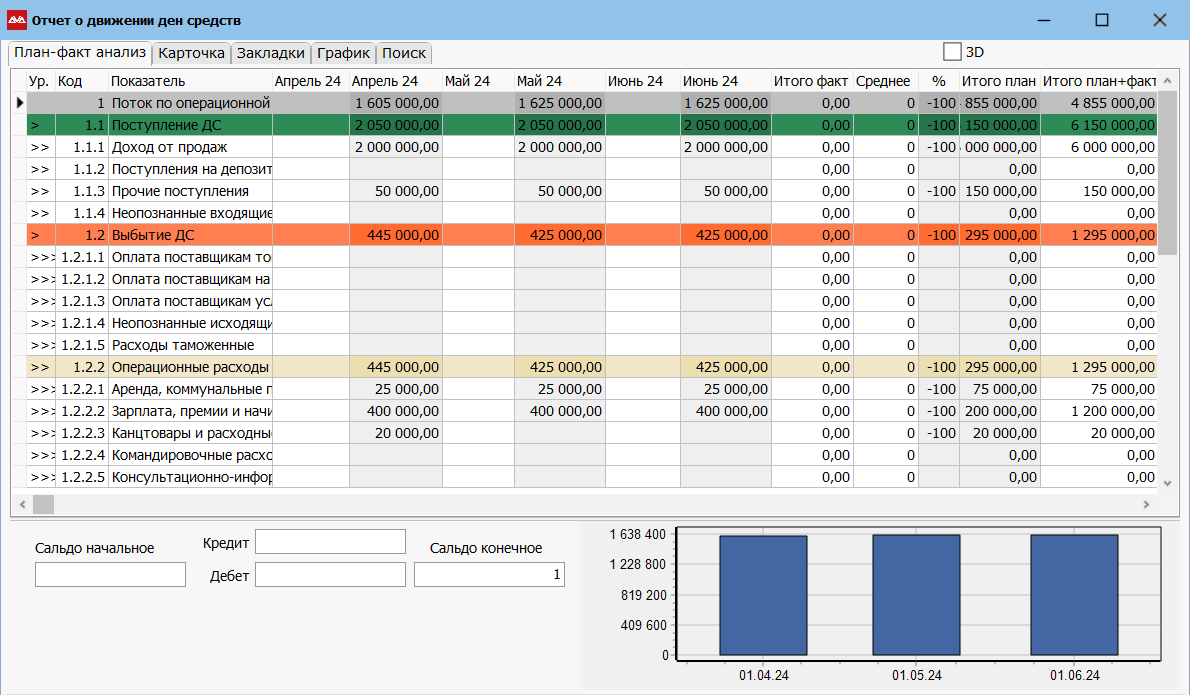Focus the Кредит input field
This screenshot has width=1190, height=695.
point(330,541)
